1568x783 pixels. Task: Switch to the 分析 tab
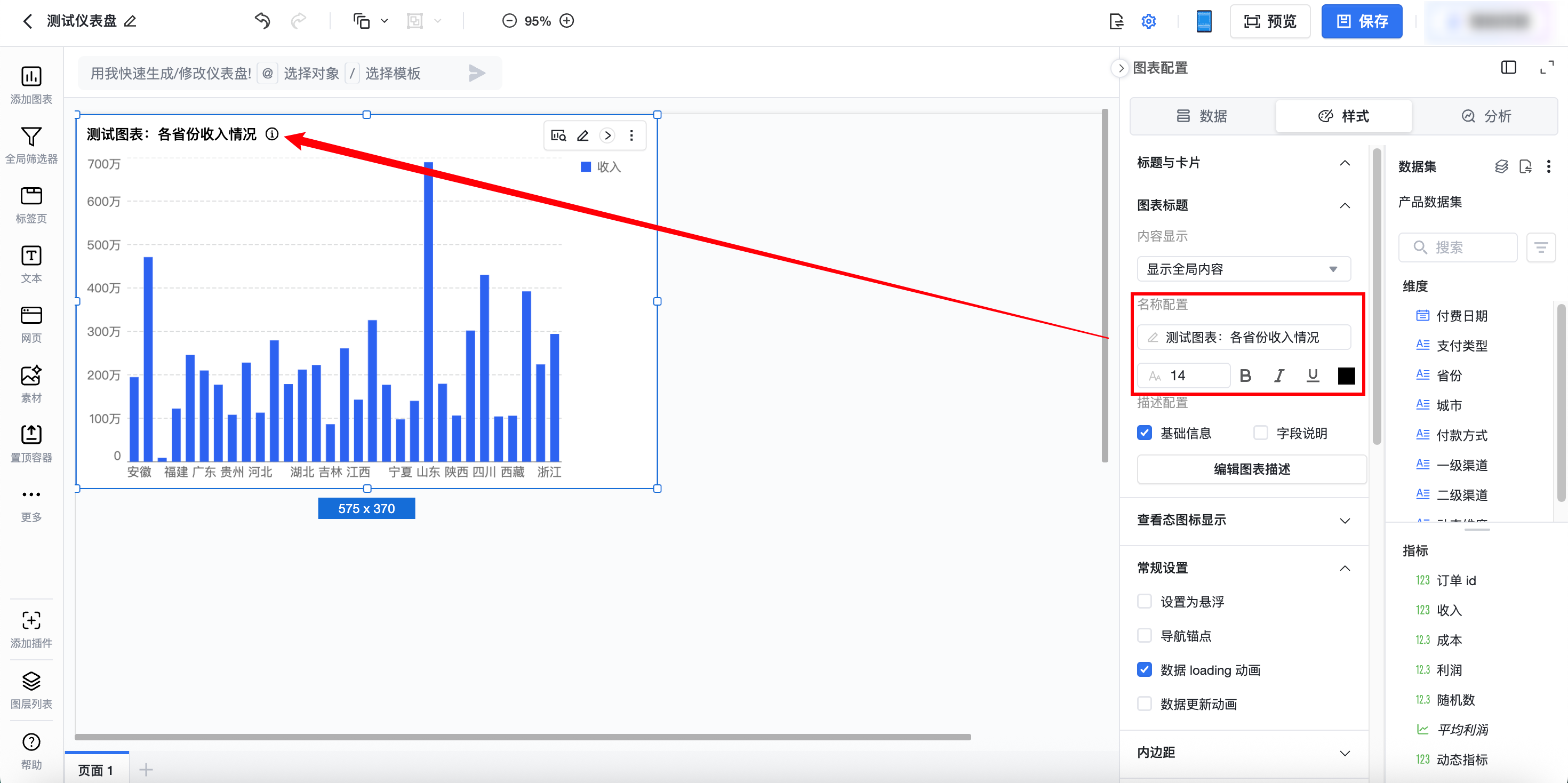click(x=1486, y=116)
